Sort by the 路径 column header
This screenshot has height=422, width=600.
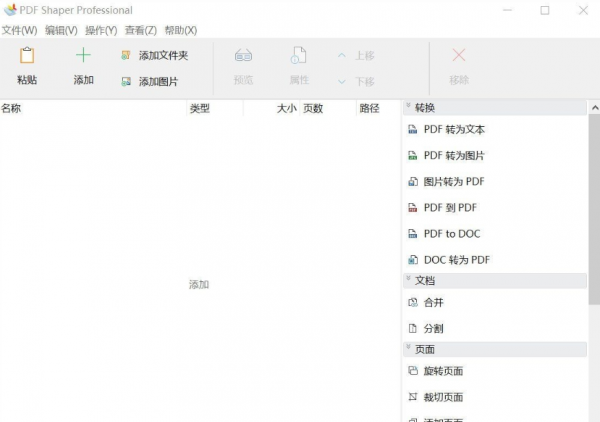pyautogui.click(x=379, y=108)
